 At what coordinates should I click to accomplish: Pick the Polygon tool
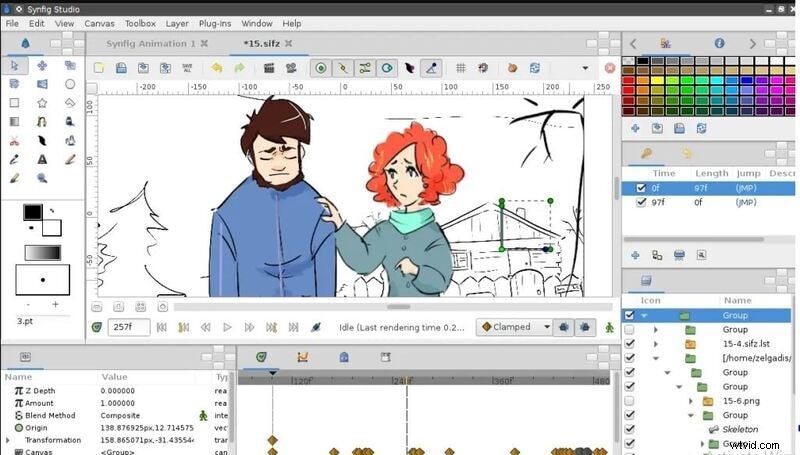pyautogui.click(x=70, y=103)
